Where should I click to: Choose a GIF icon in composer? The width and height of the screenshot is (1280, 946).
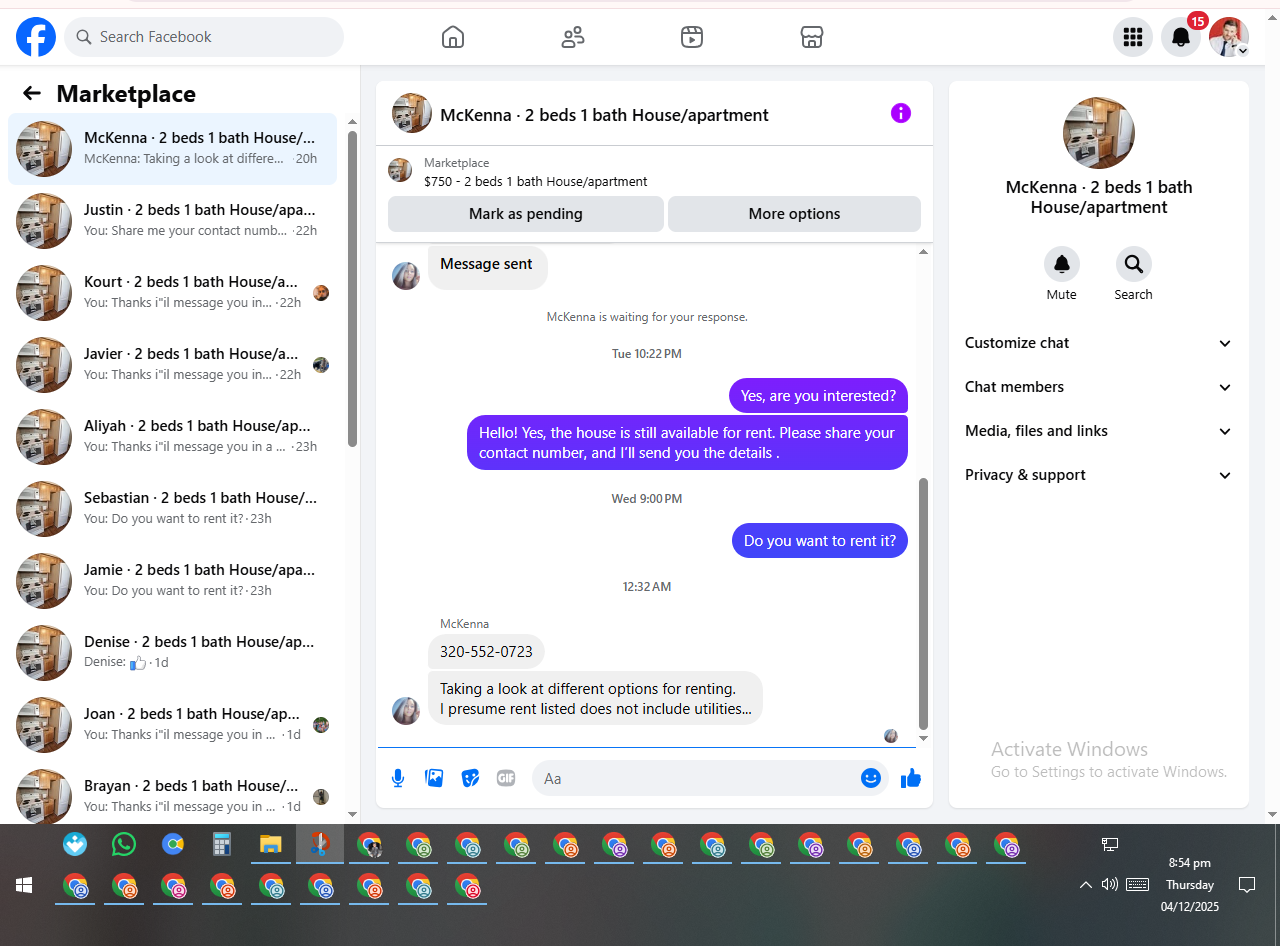point(506,778)
